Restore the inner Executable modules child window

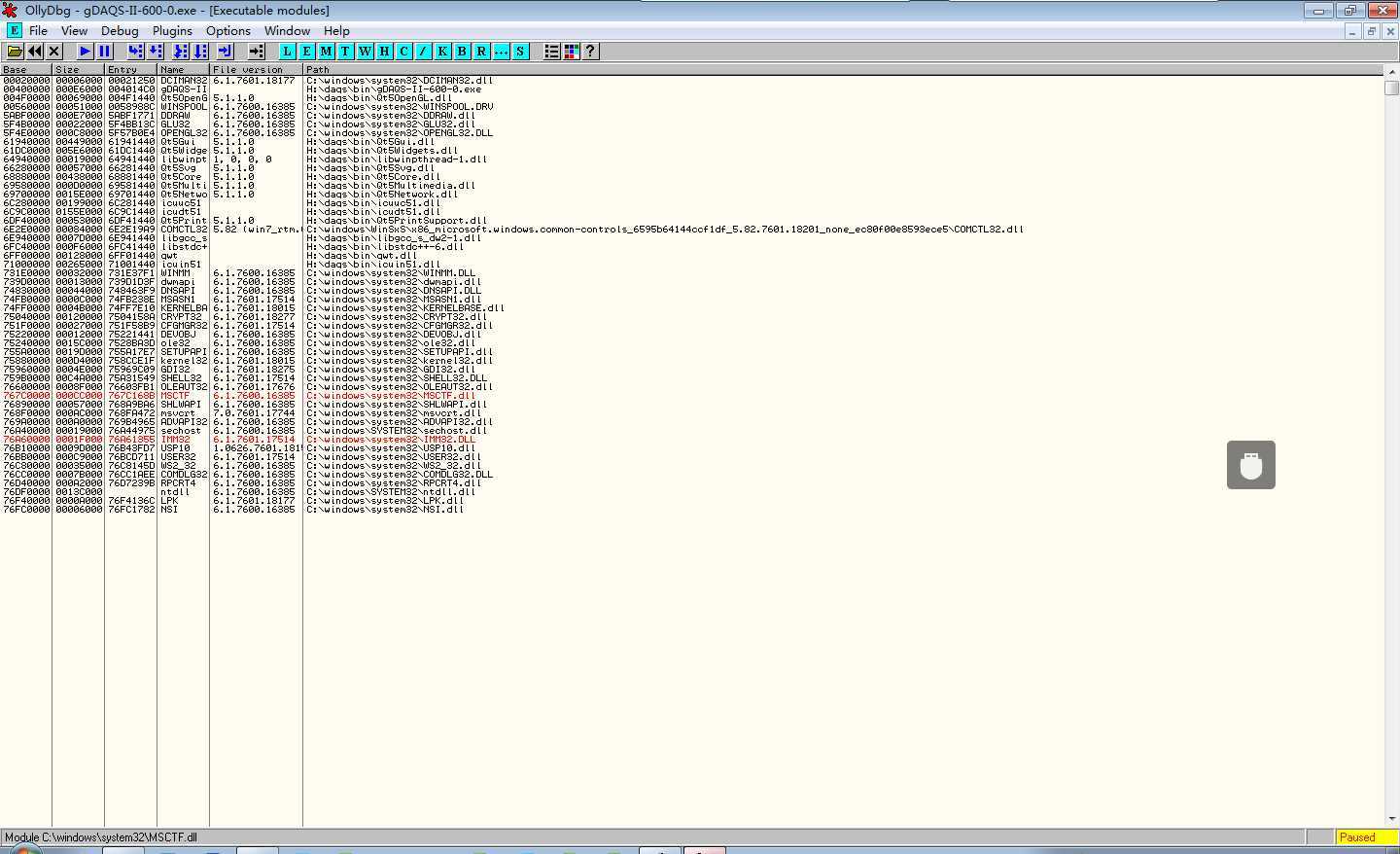coord(1372,31)
